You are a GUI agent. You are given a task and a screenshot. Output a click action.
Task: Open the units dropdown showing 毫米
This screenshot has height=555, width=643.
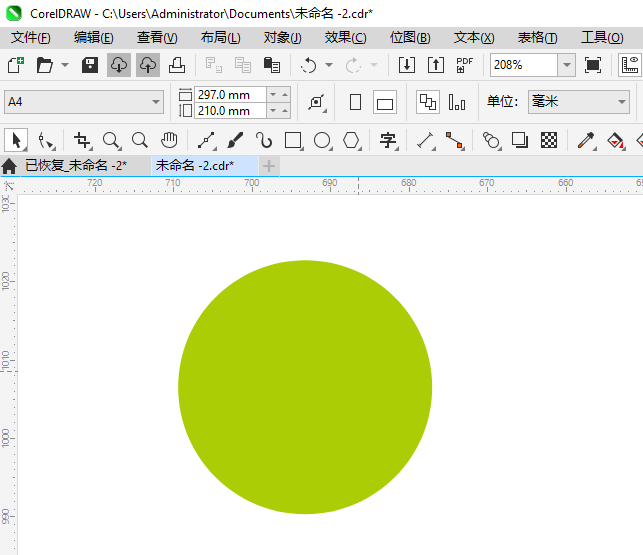click(579, 102)
